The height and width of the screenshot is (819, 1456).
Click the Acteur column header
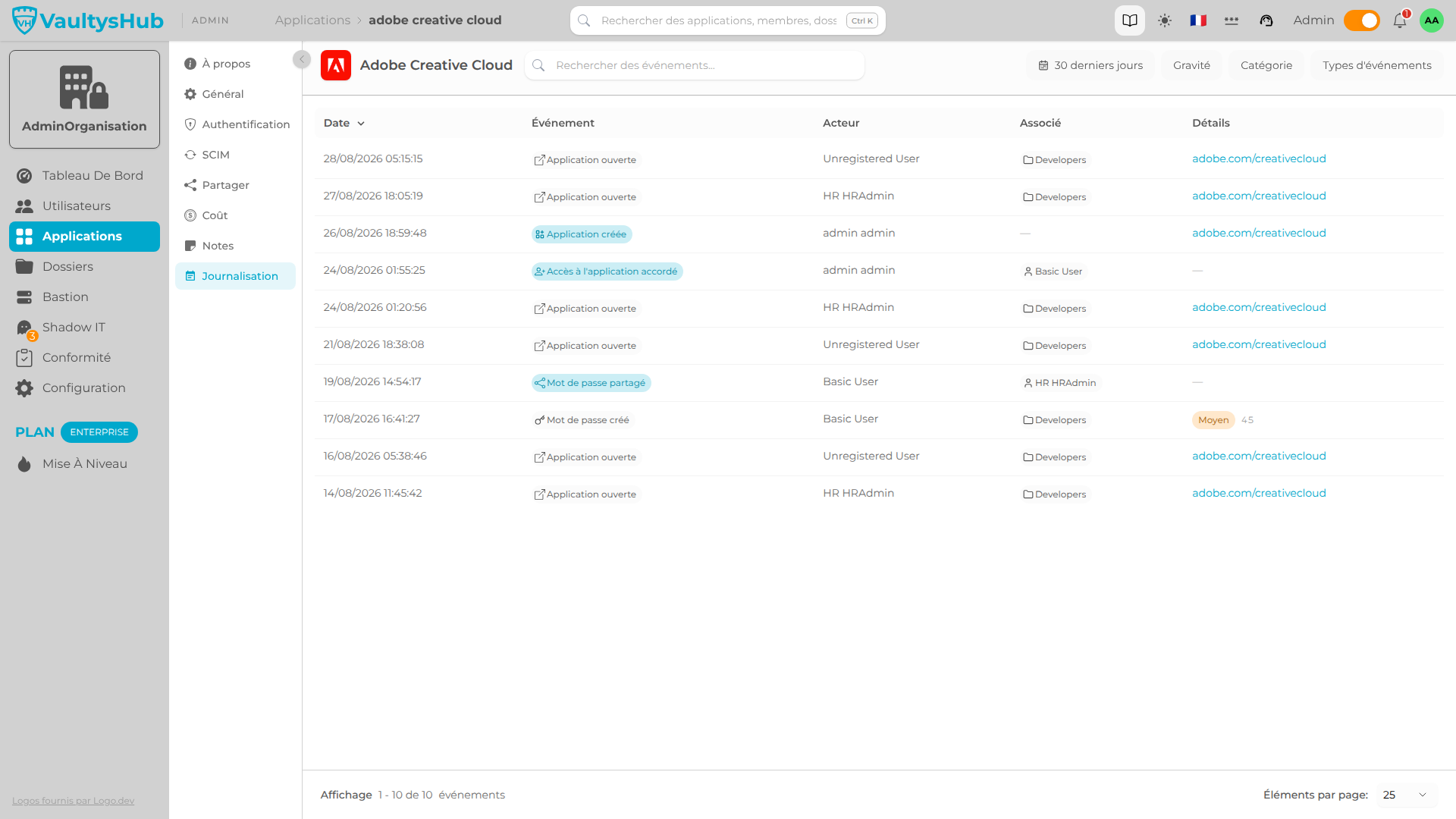pos(841,123)
